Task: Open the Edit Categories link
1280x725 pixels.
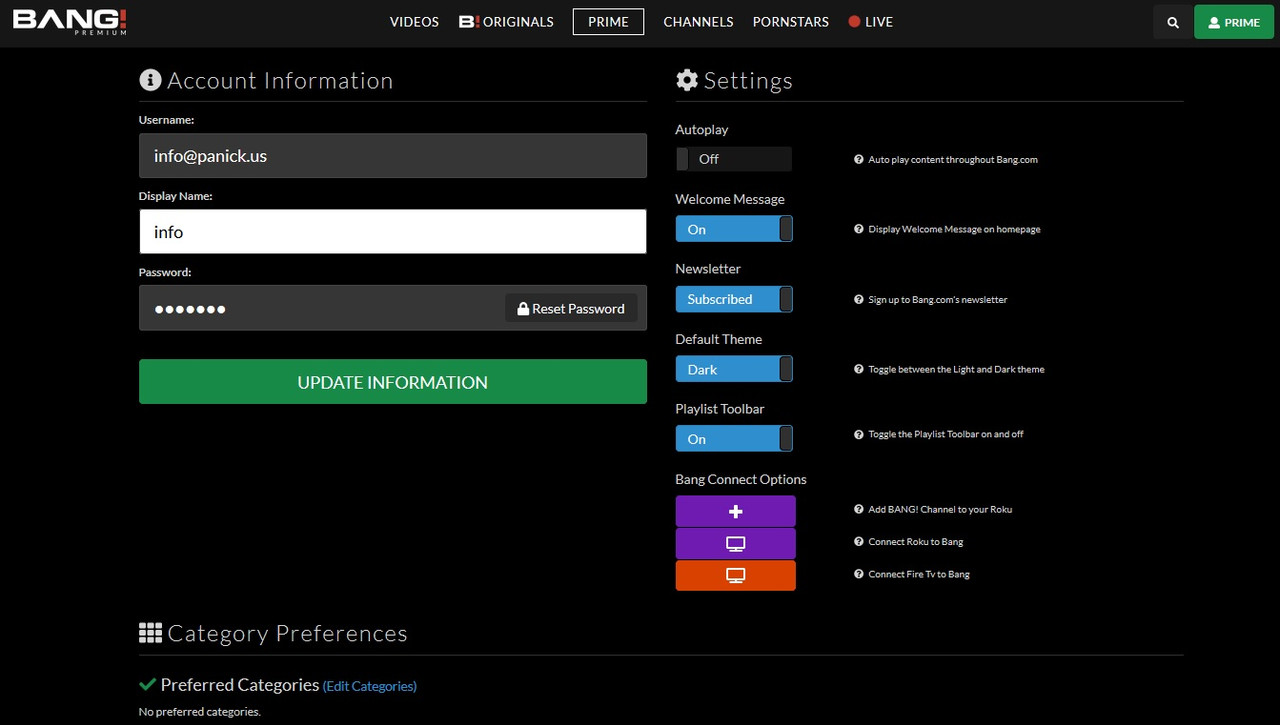Action: tap(369, 686)
